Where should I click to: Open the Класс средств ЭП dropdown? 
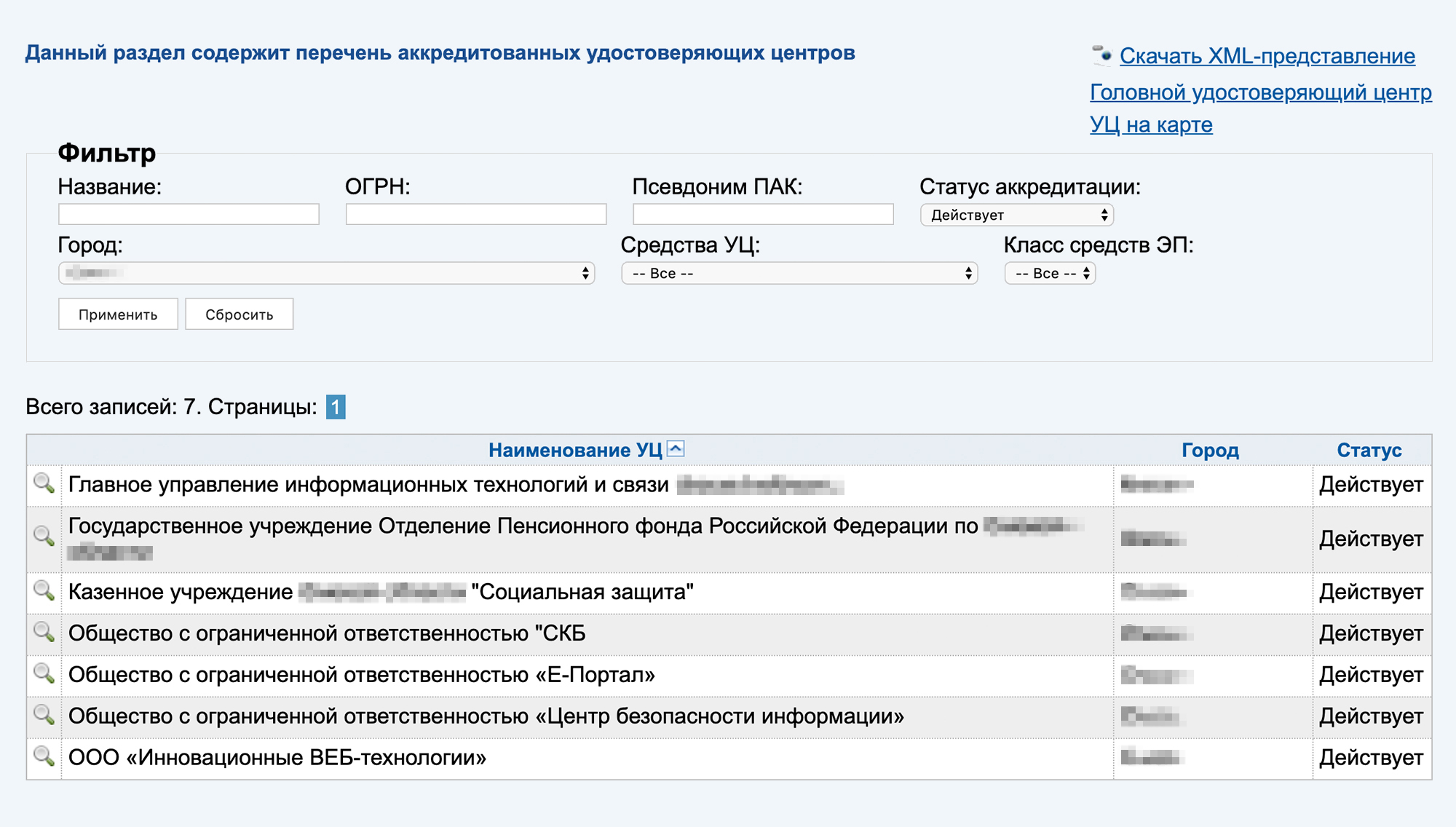pos(1050,273)
